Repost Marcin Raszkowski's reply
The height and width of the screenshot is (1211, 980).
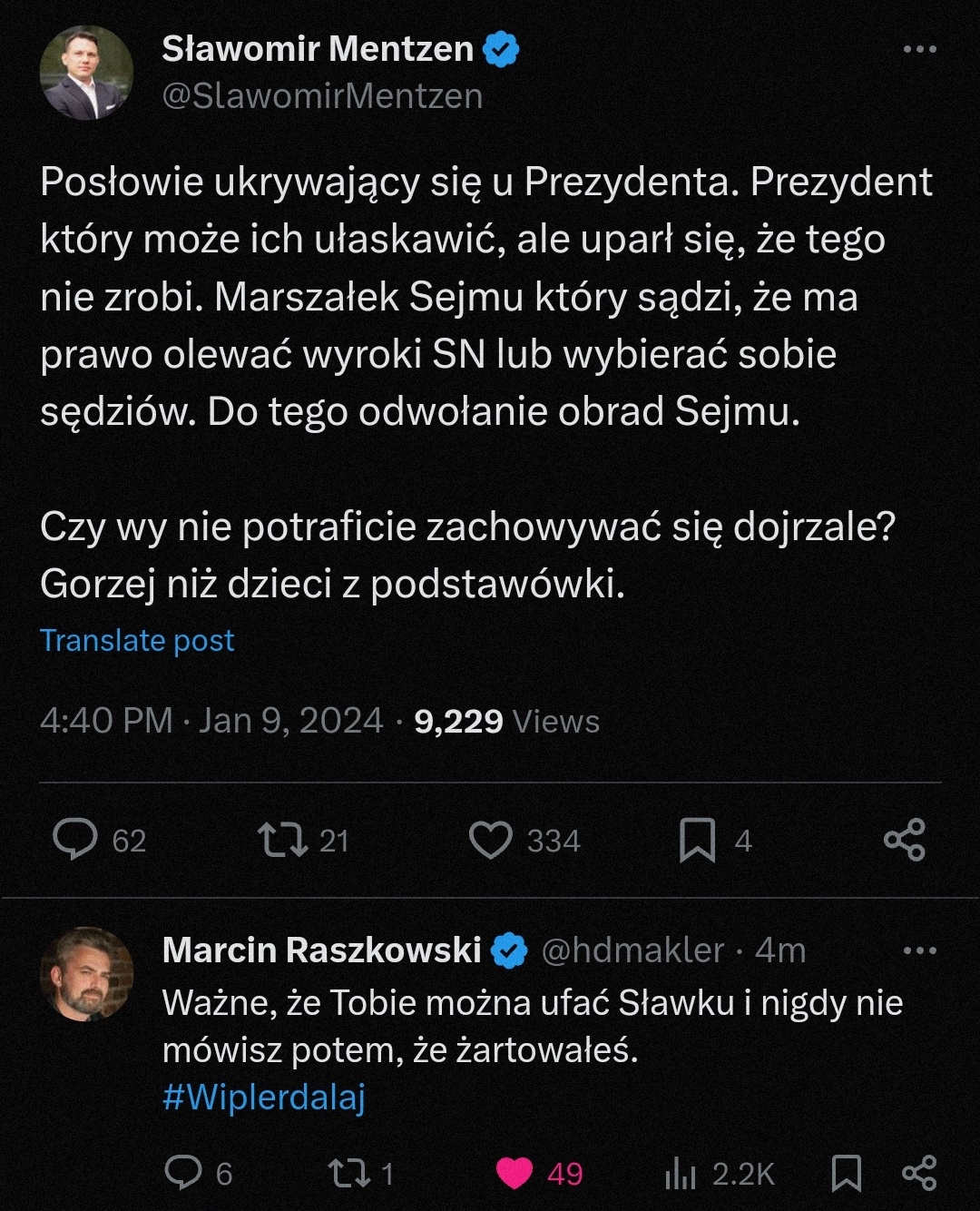point(348,1172)
